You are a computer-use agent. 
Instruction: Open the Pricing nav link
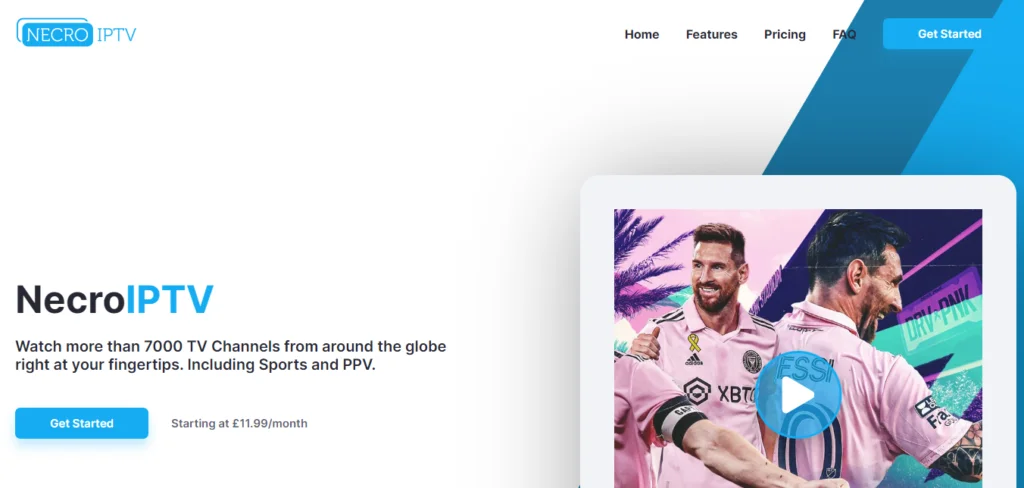click(784, 35)
